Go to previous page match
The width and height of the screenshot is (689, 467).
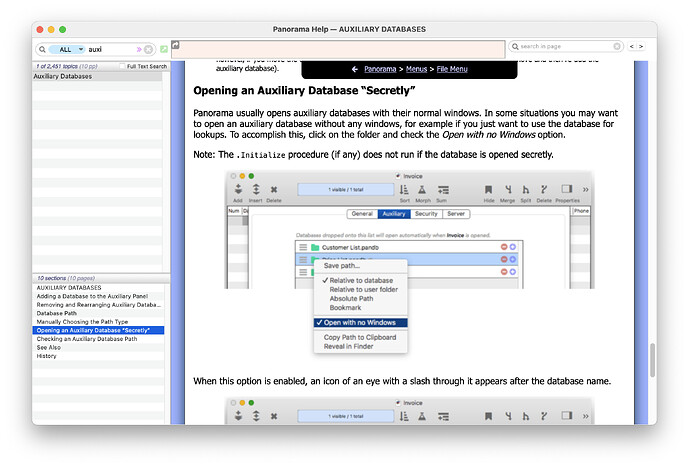(x=631, y=46)
